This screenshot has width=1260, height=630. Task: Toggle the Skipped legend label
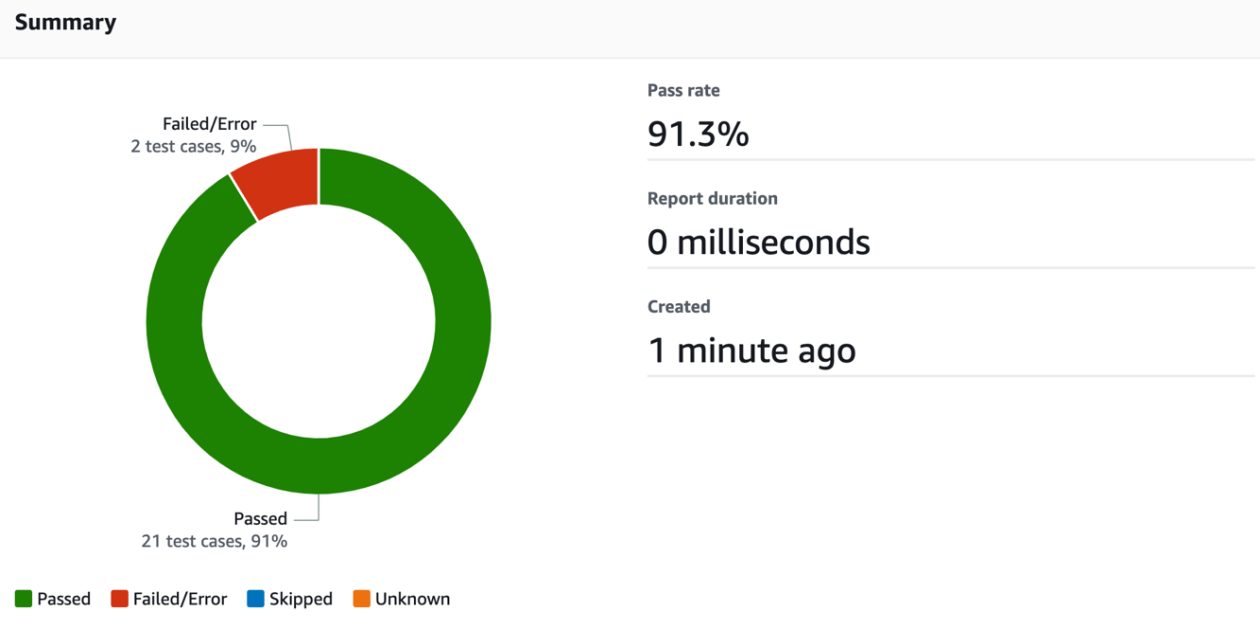coord(301,599)
